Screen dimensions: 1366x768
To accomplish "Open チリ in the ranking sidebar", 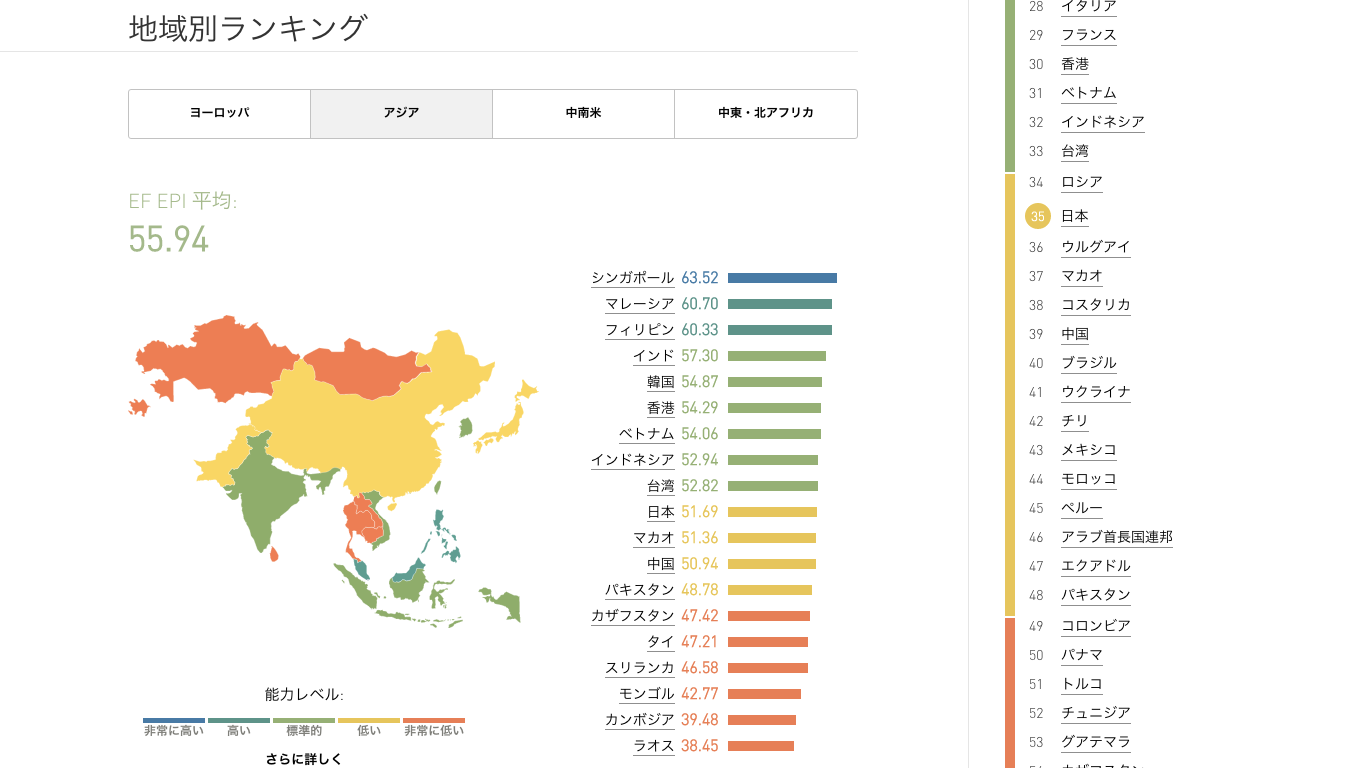I will coord(1075,421).
